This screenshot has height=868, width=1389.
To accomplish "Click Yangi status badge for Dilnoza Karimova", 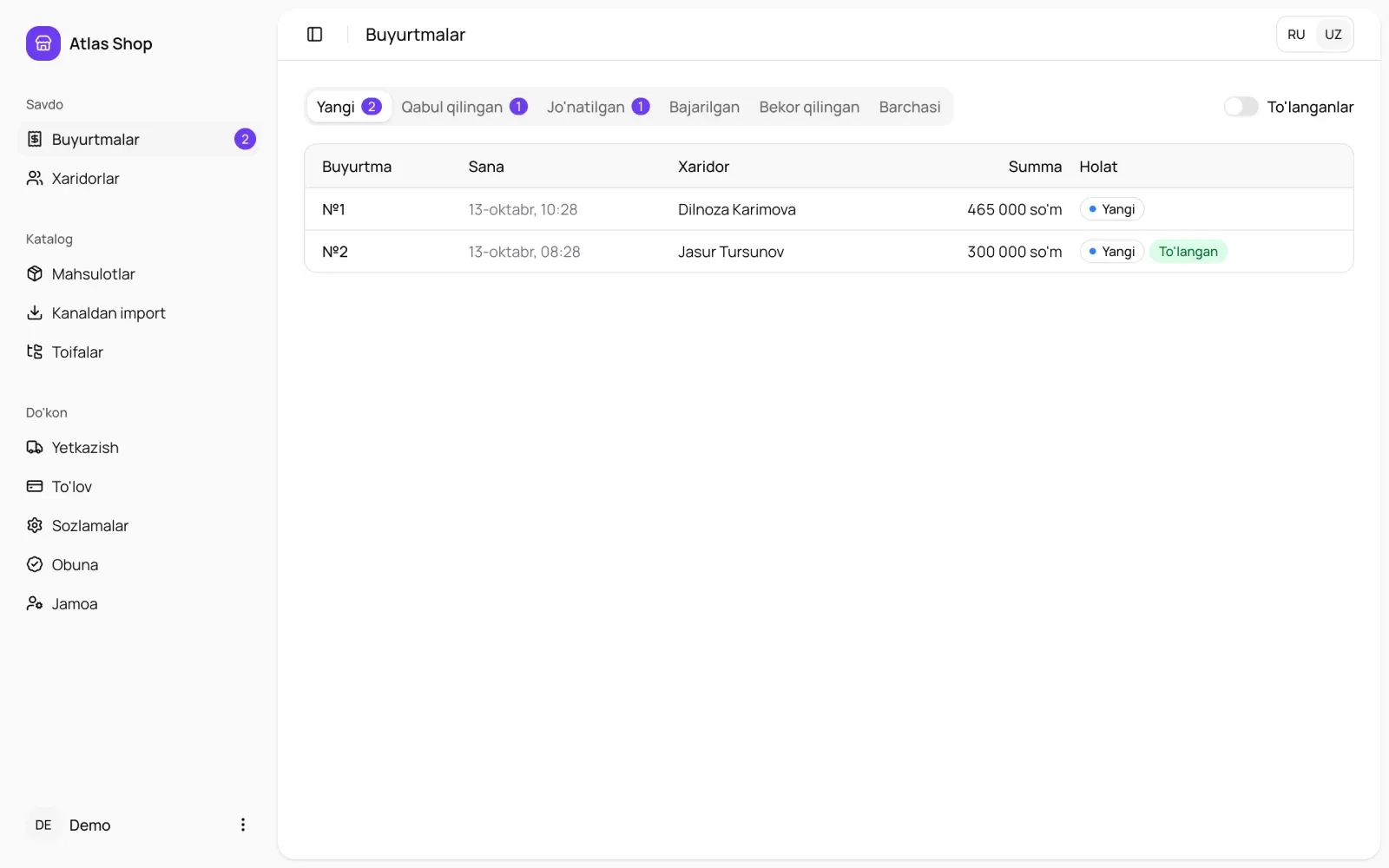I will tap(1112, 209).
